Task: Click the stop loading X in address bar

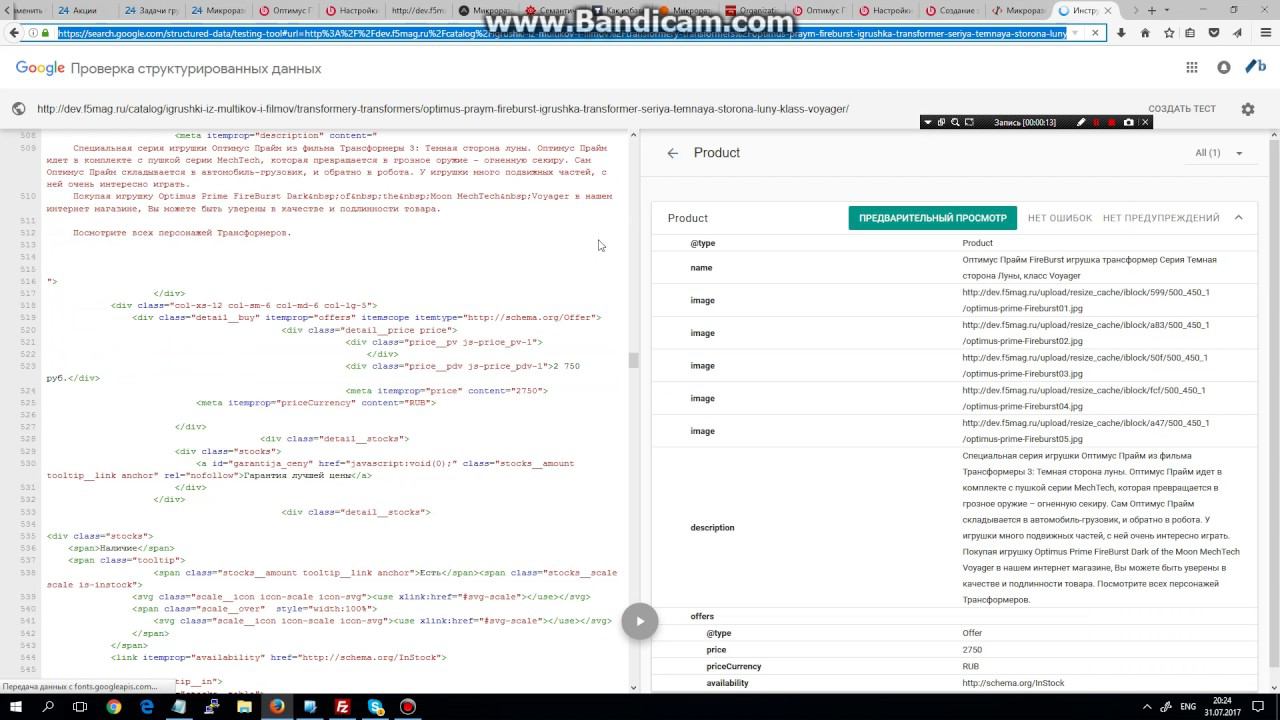Action: point(1095,33)
